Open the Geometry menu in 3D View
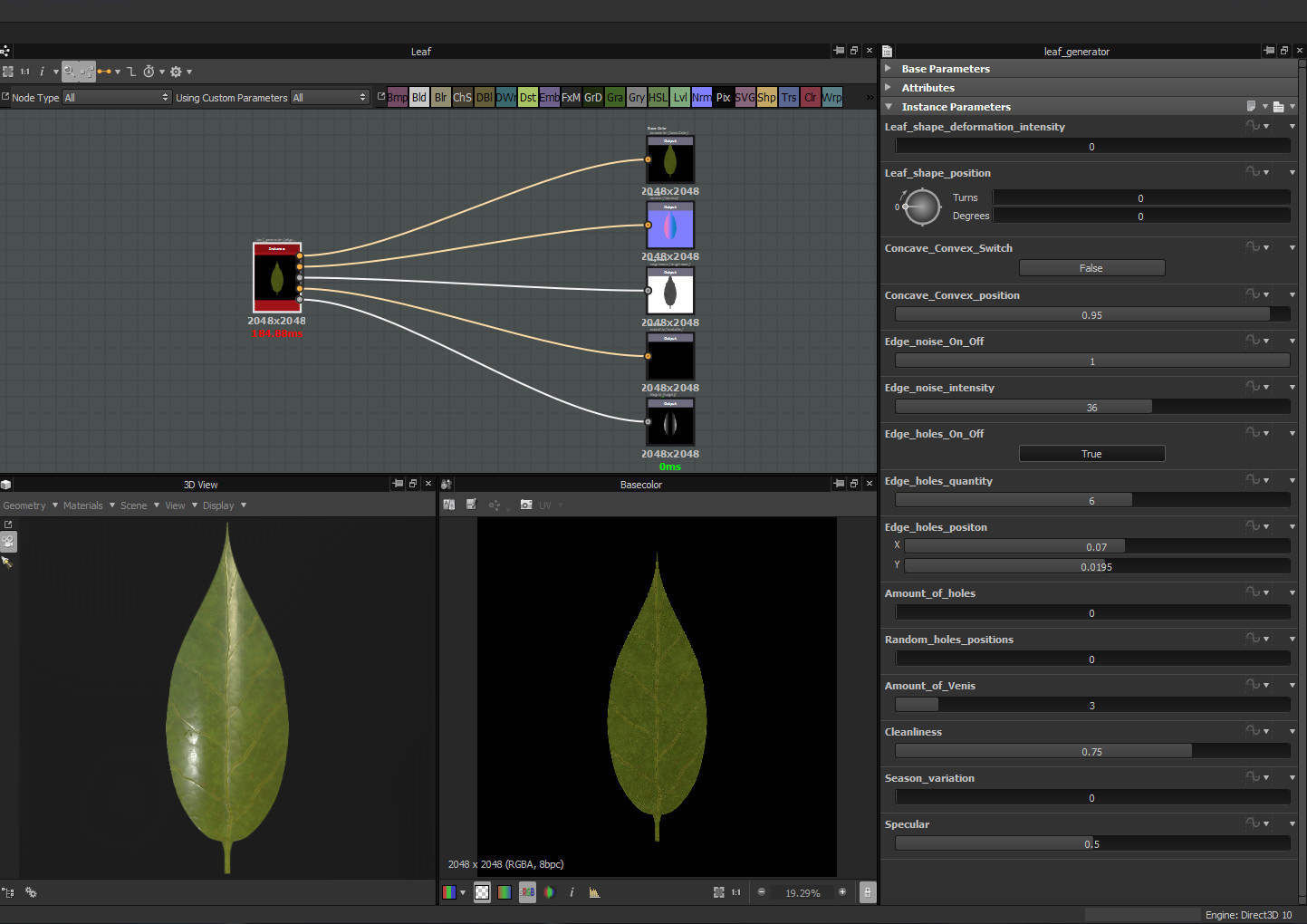The height and width of the screenshot is (924, 1307). [x=24, y=505]
